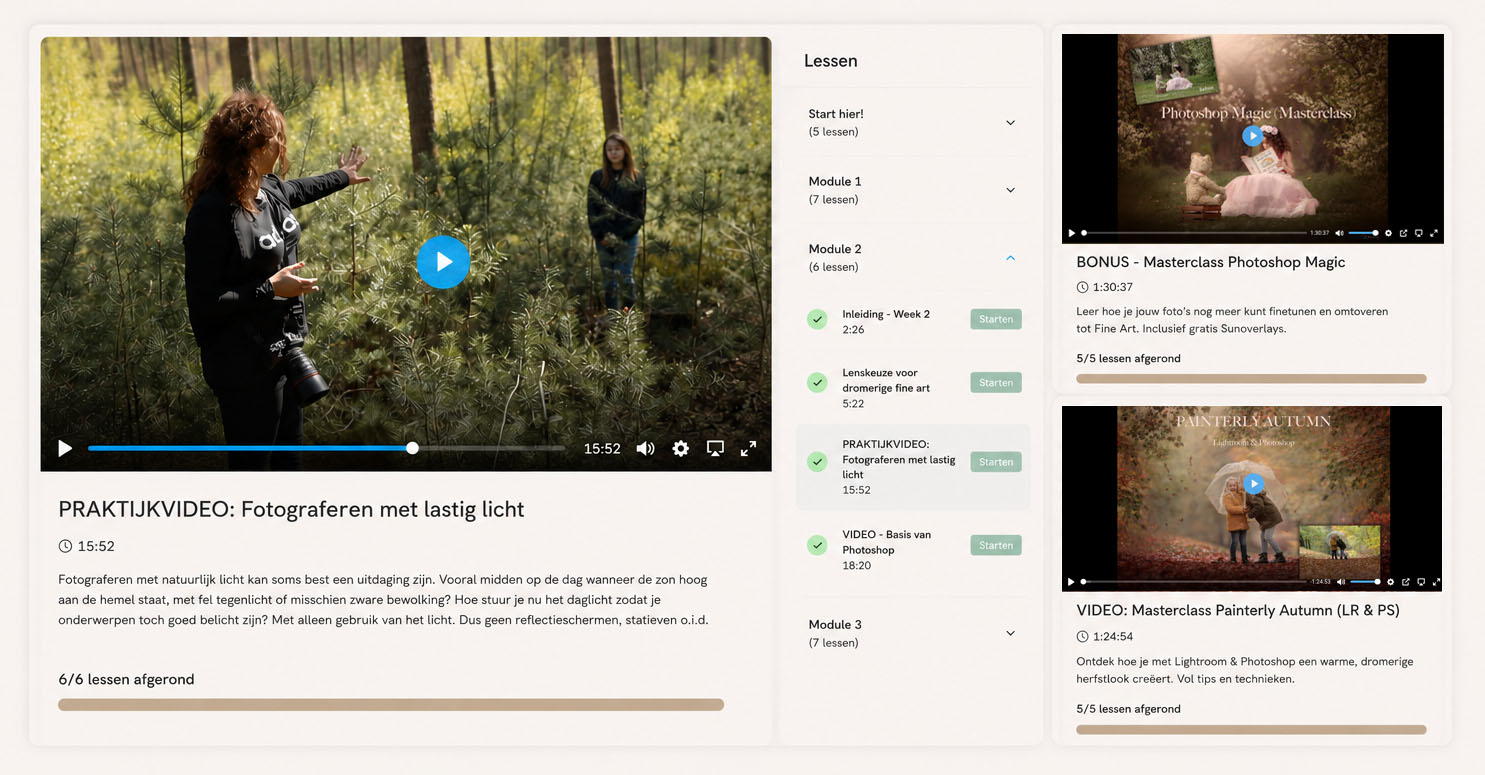
Task: Open settings gear on Photoshop Magic video
Action: tap(1388, 233)
